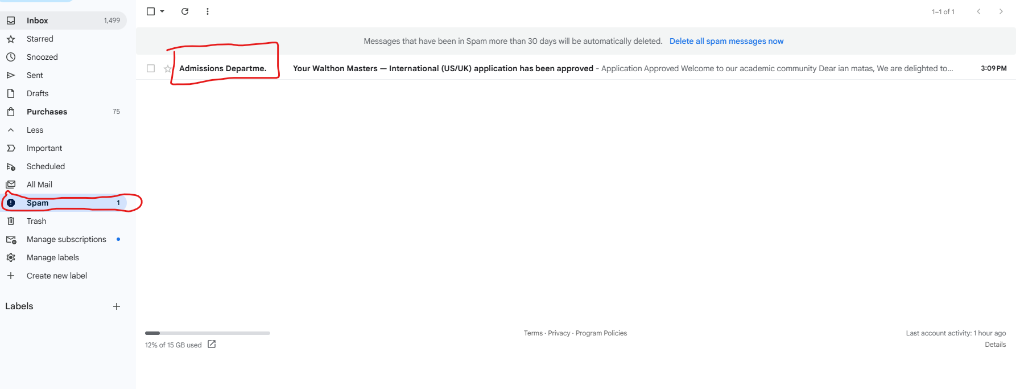
Task: Select the Spam folder
Action: [x=63, y=203]
